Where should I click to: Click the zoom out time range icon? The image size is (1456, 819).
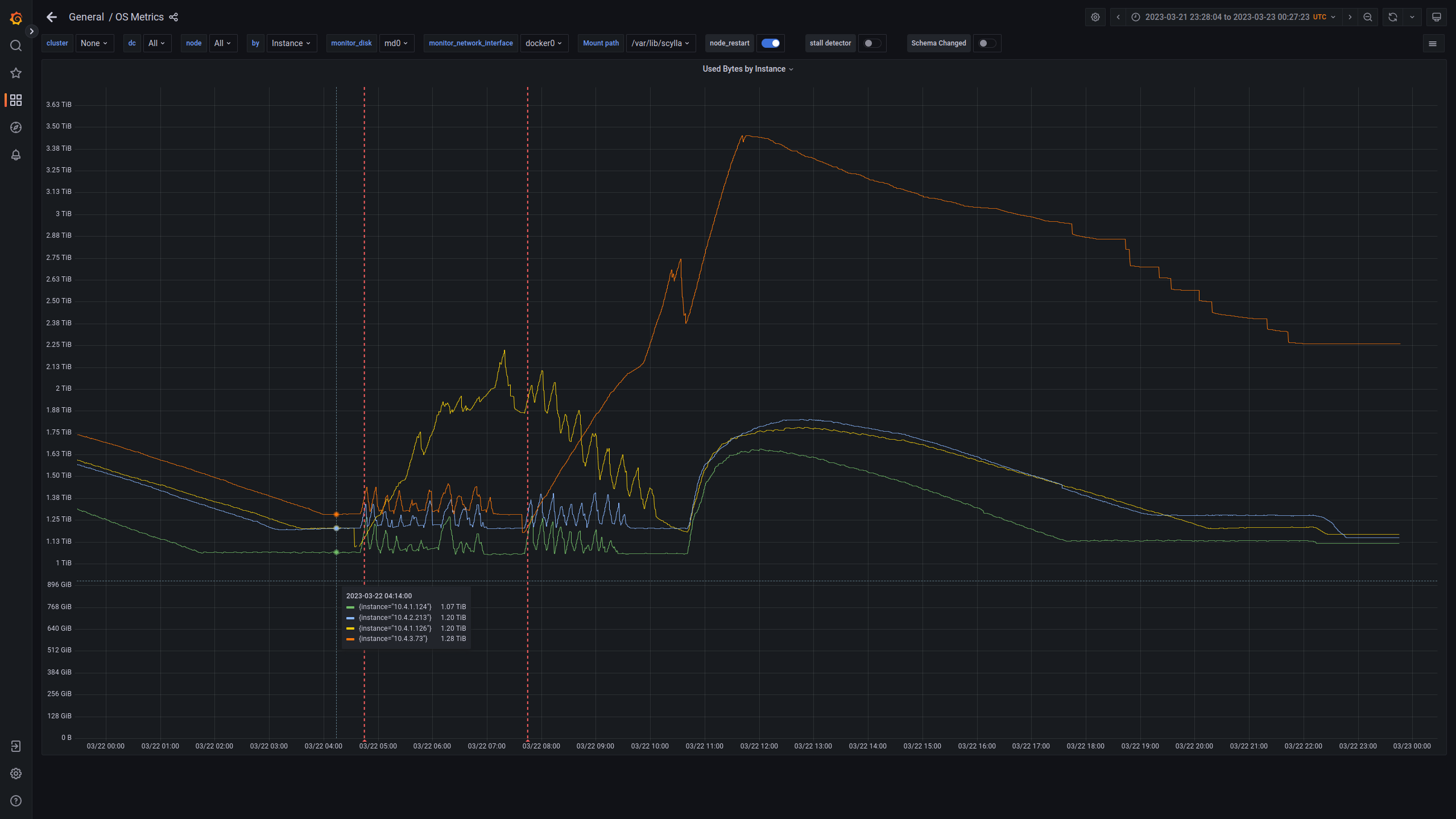coord(1368,17)
